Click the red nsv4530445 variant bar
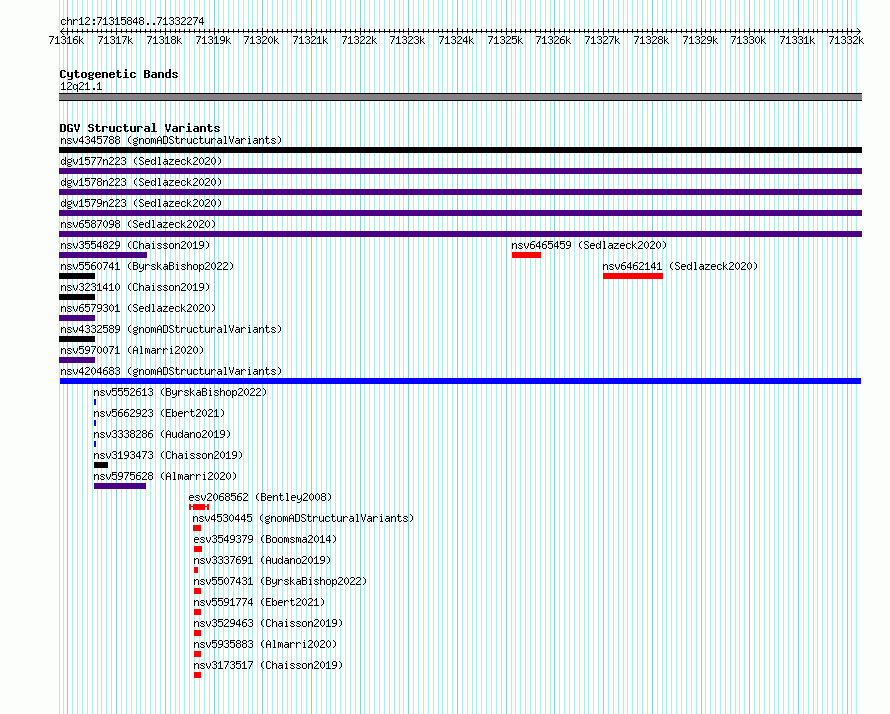This screenshot has height=714, width=890. [x=197, y=528]
